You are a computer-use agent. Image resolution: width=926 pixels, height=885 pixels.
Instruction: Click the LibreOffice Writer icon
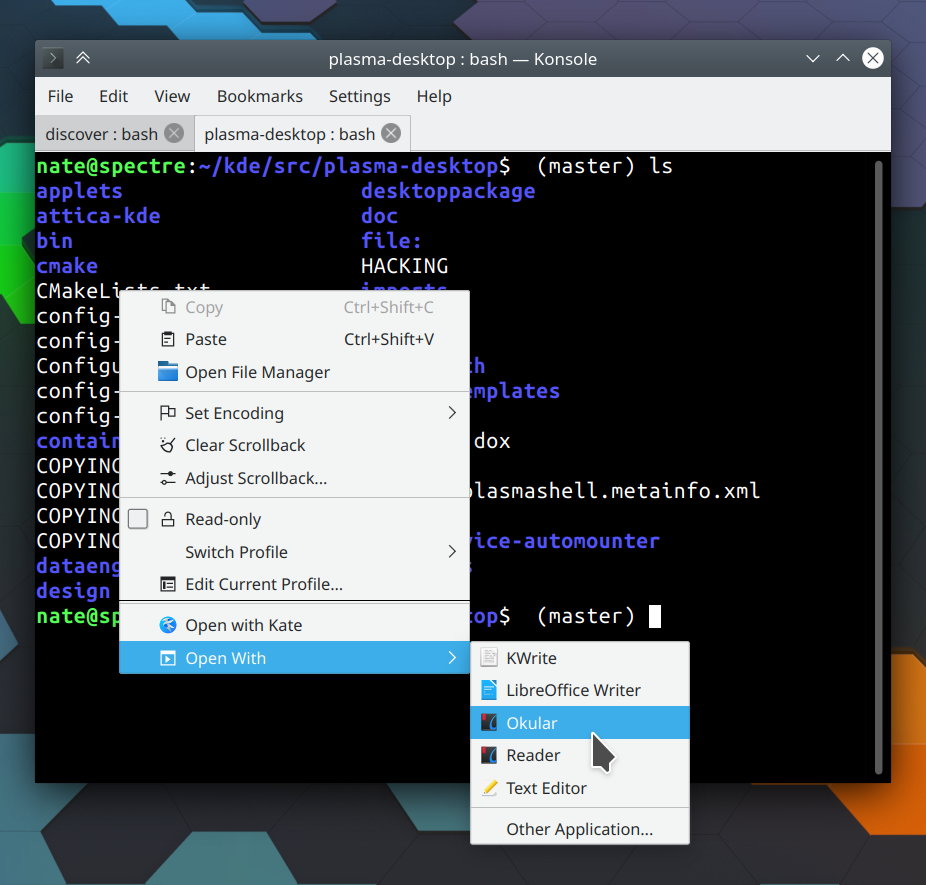click(489, 690)
